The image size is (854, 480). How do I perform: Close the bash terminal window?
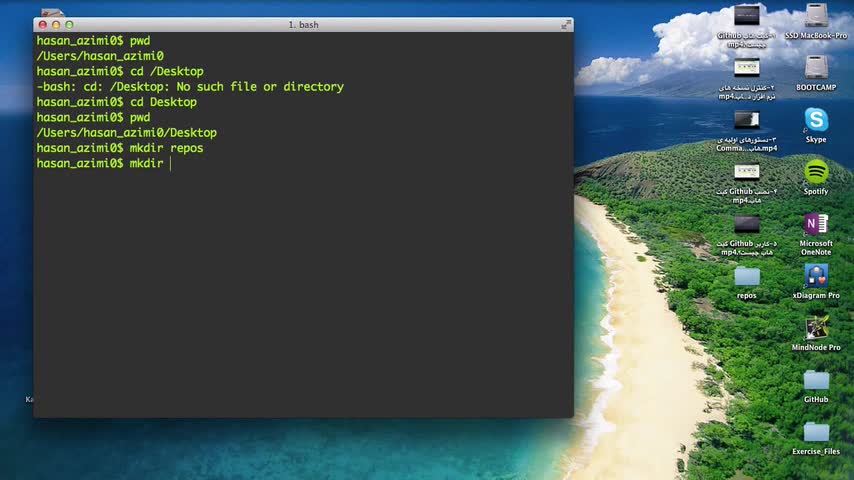pyautogui.click(x=42, y=25)
